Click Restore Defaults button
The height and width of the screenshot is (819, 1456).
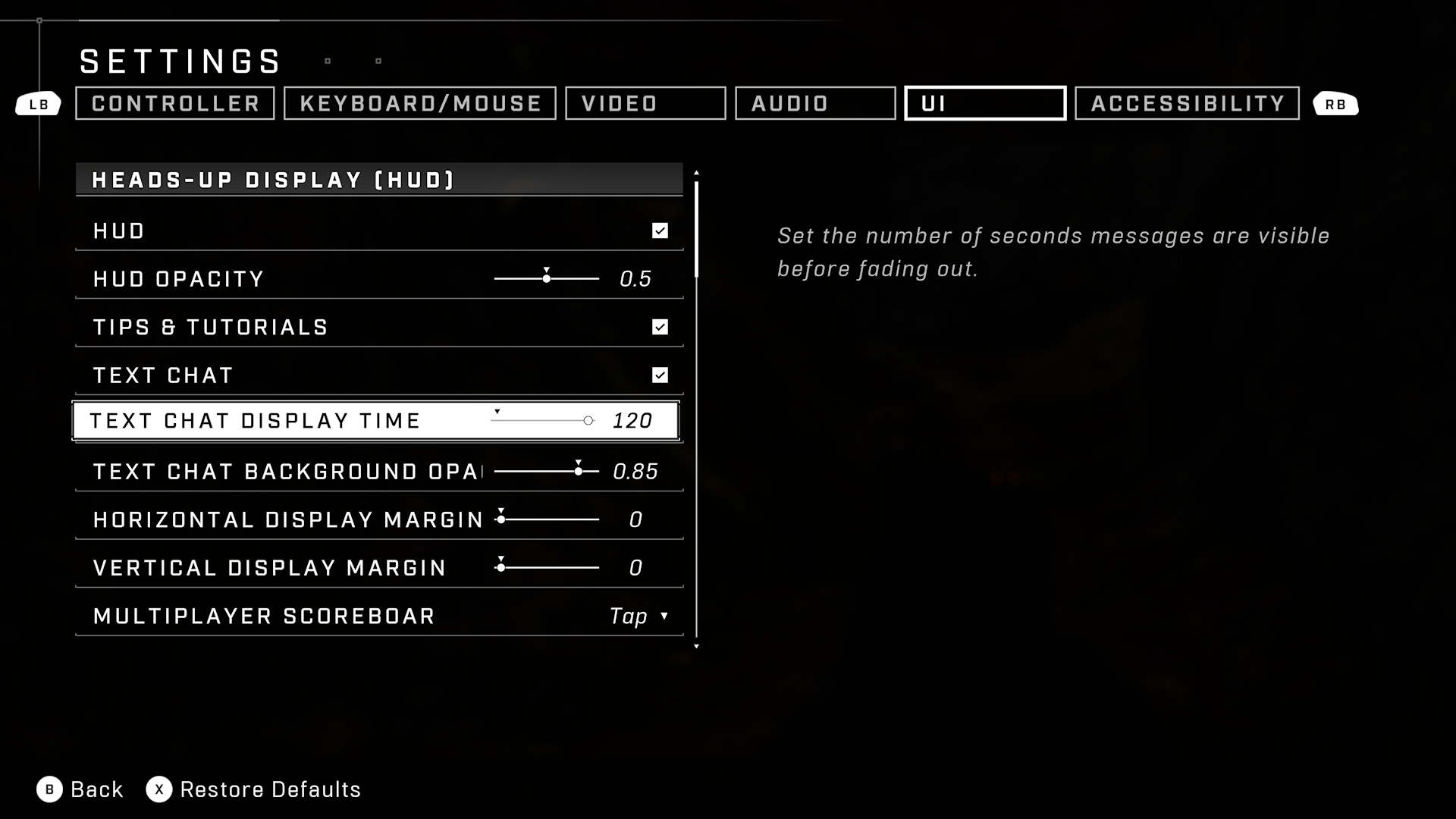(255, 789)
